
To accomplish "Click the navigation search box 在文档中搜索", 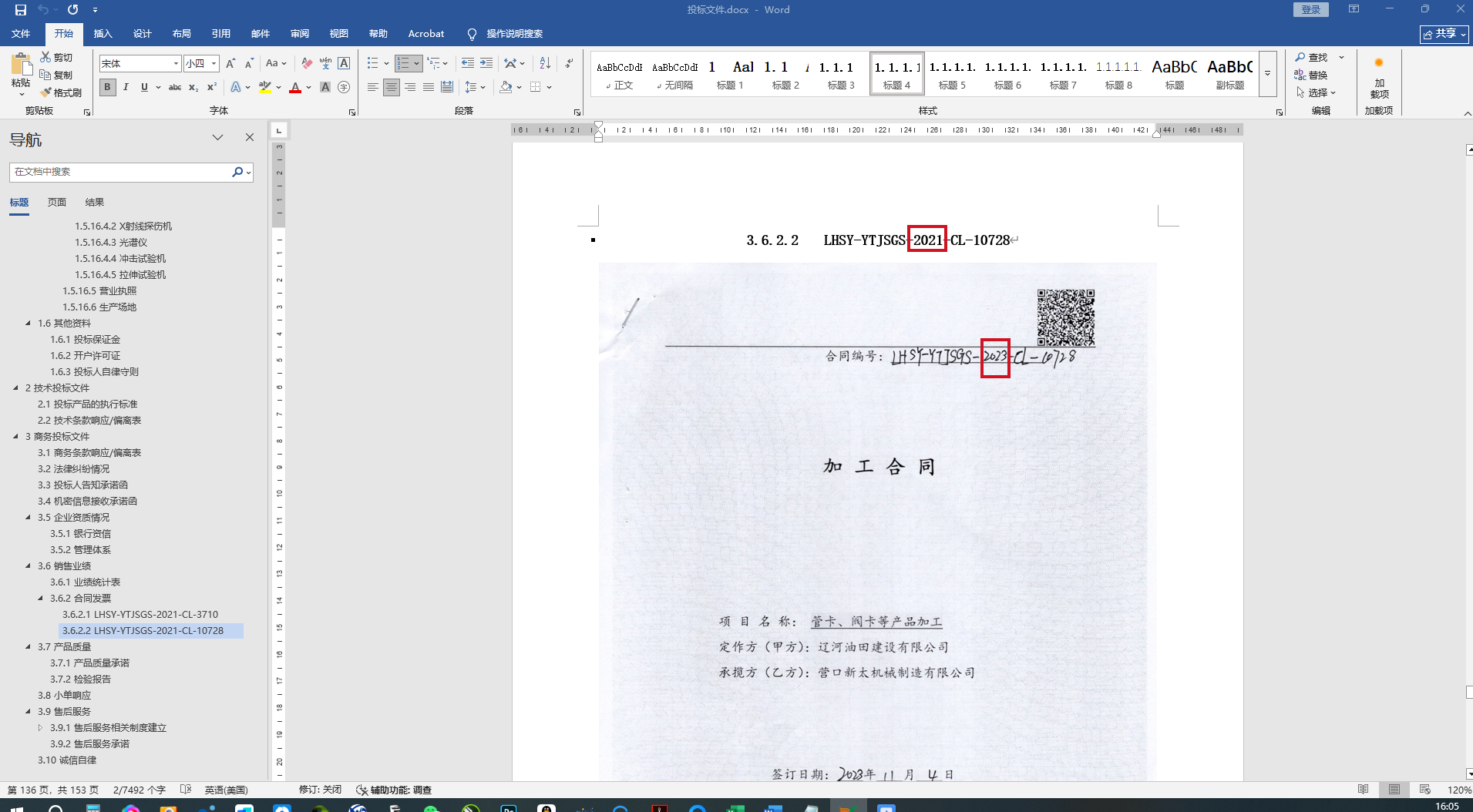I will 121,172.
